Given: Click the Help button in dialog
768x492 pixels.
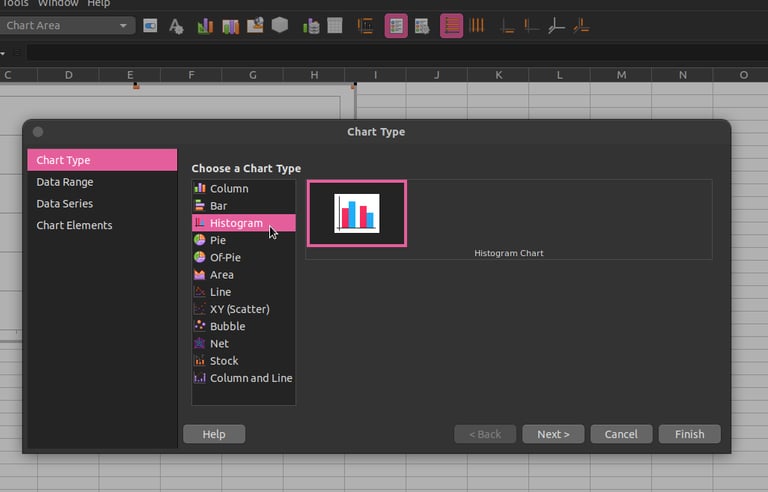Looking at the screenshot, I should (214, 434).
